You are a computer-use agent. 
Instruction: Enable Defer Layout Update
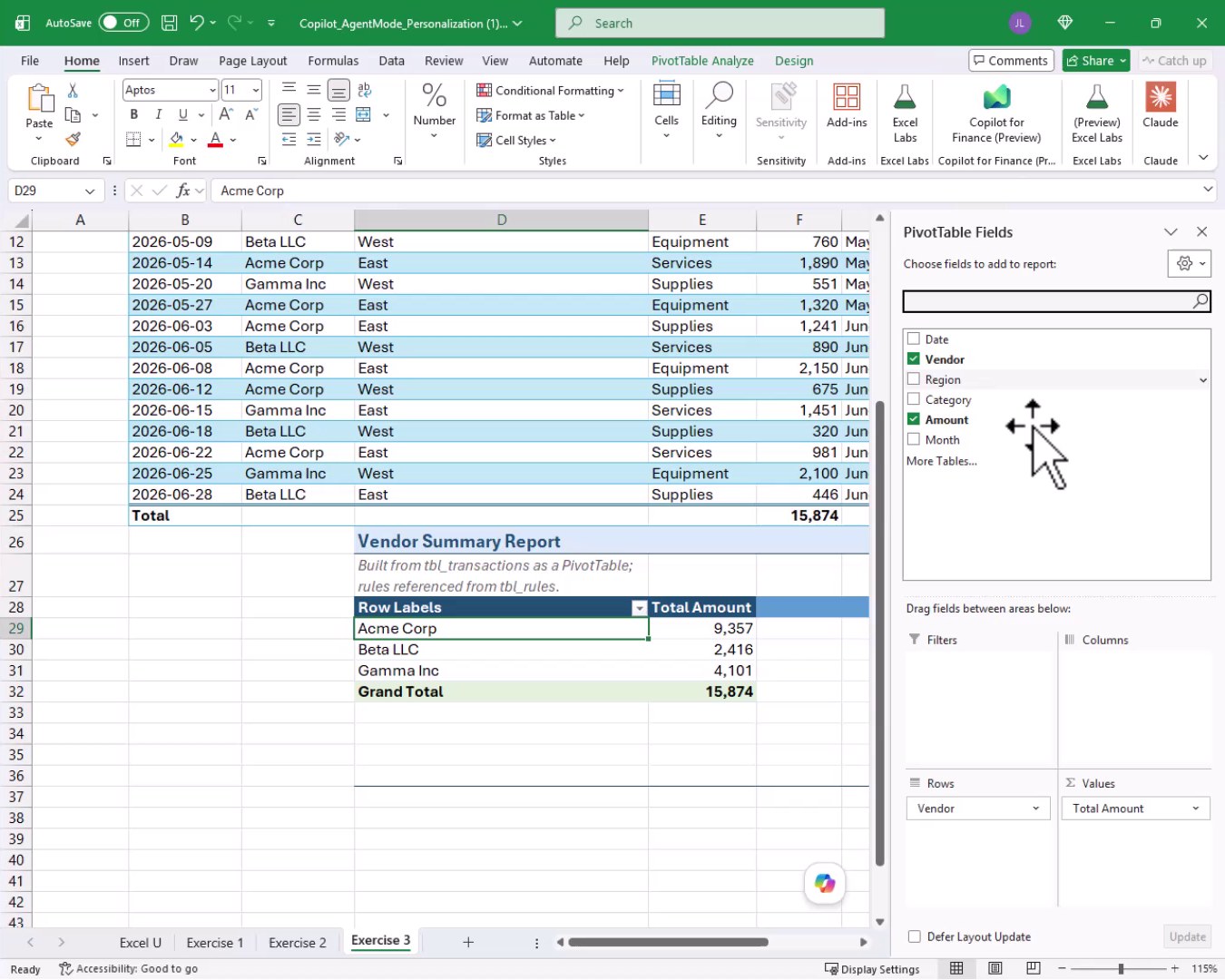tap(915, 936)
